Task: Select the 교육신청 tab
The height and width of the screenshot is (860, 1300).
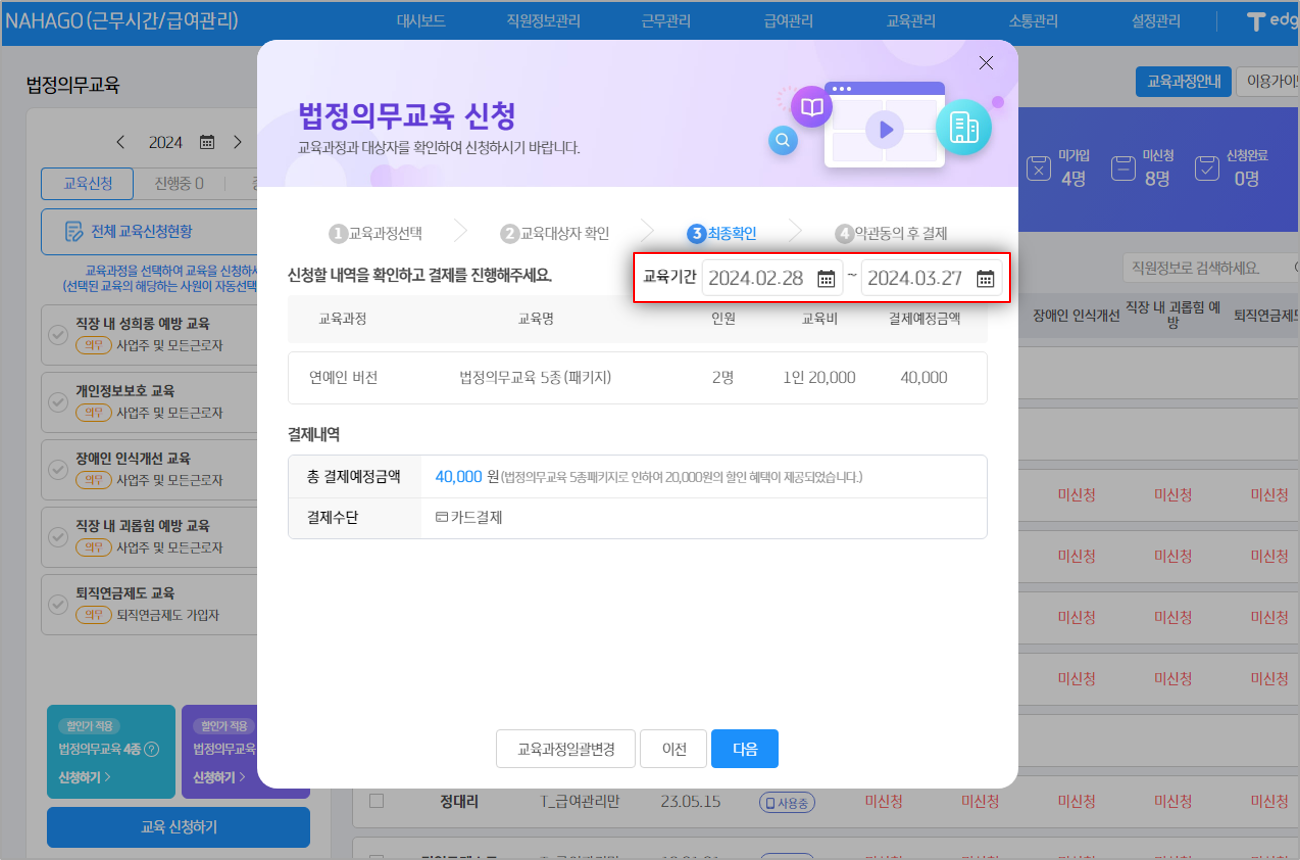Action: click(x=88, y=184)
